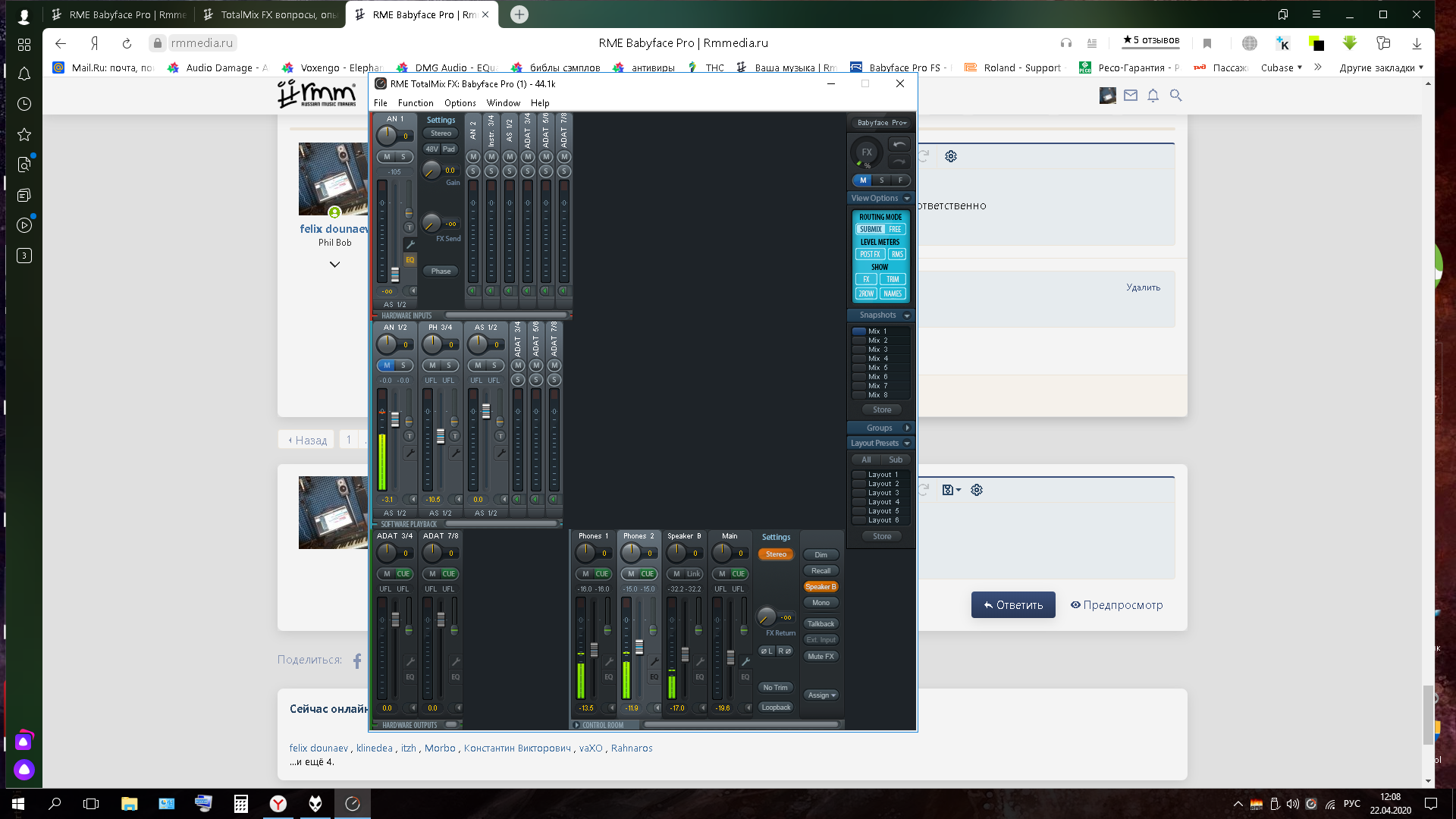
Task: Open the wrench settings on the AN 1 input channel
Action: (x=409, y=244)
